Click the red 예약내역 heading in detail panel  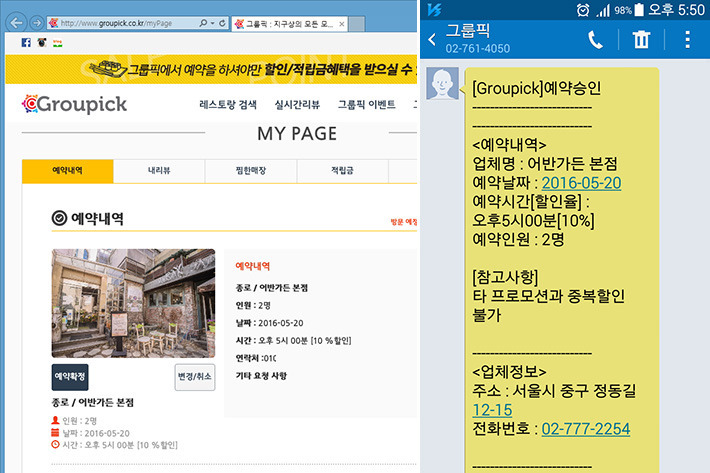pos(253,266)
